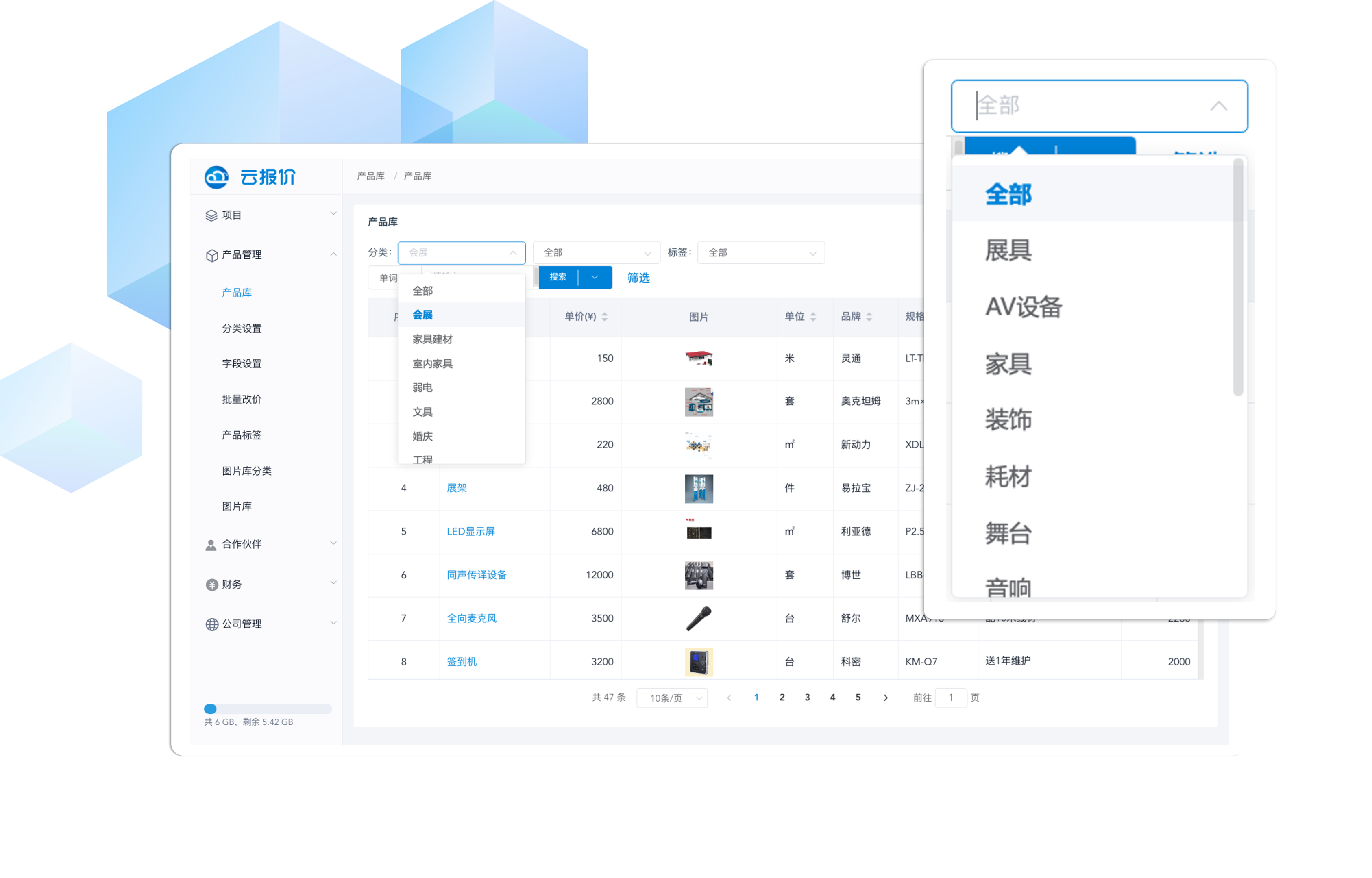
Task: Click the arrow beside 搜索 button
Action: (595, 278)
